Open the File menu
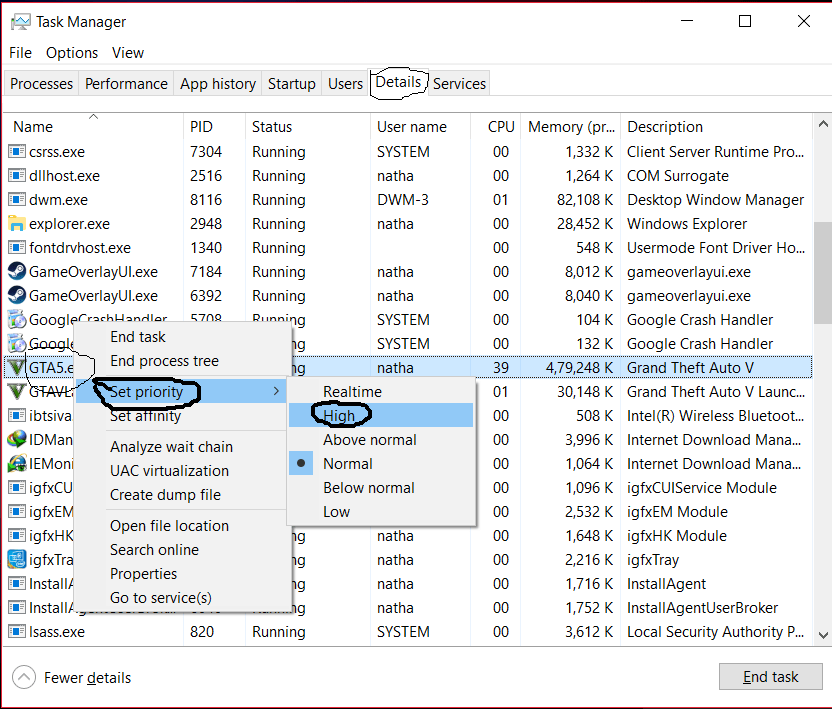 [20, 53]
